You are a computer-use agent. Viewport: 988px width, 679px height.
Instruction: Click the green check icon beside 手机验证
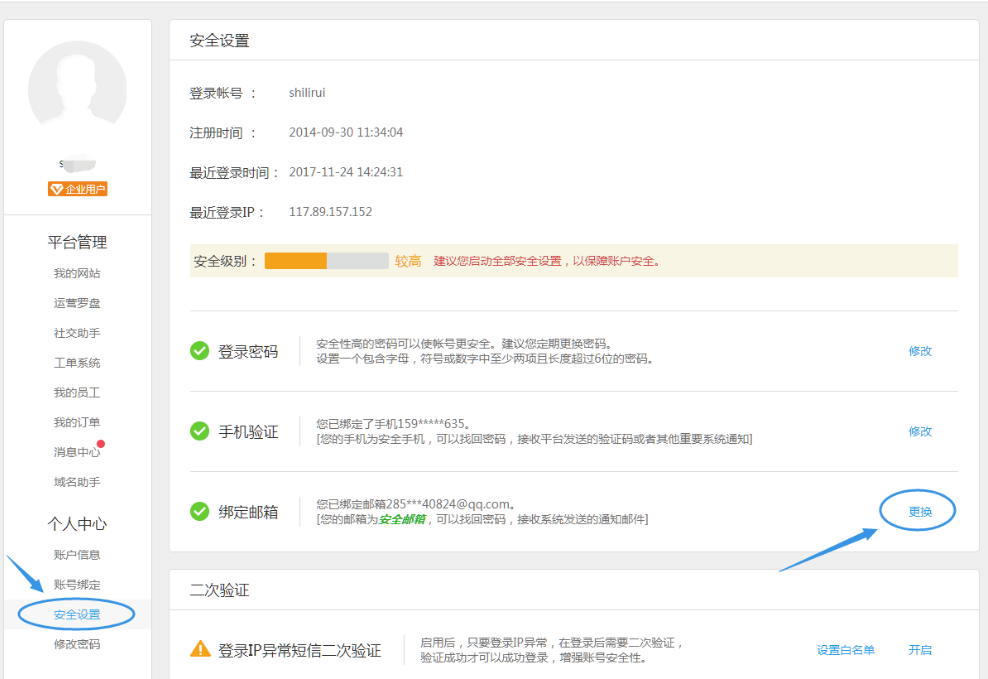199,431
